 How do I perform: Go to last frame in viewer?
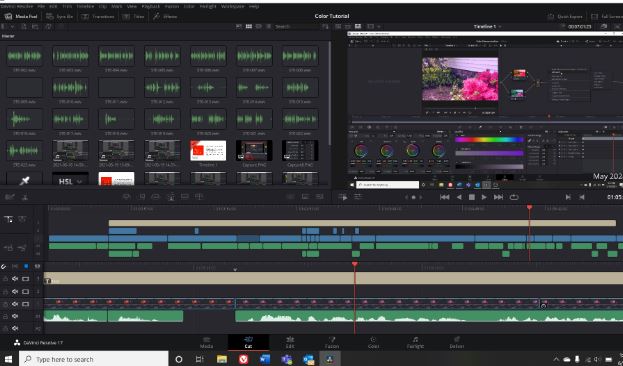click(x=498, y=197)
